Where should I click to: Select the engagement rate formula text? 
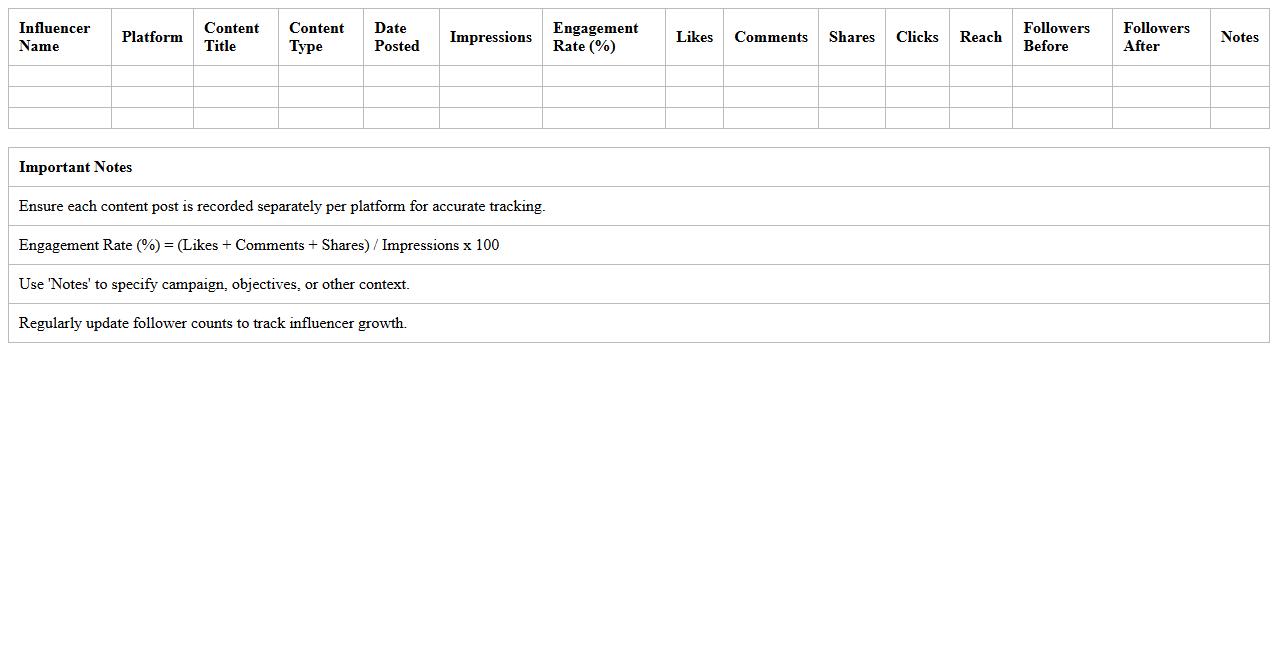pyautogui.click(x=259, y=245)
